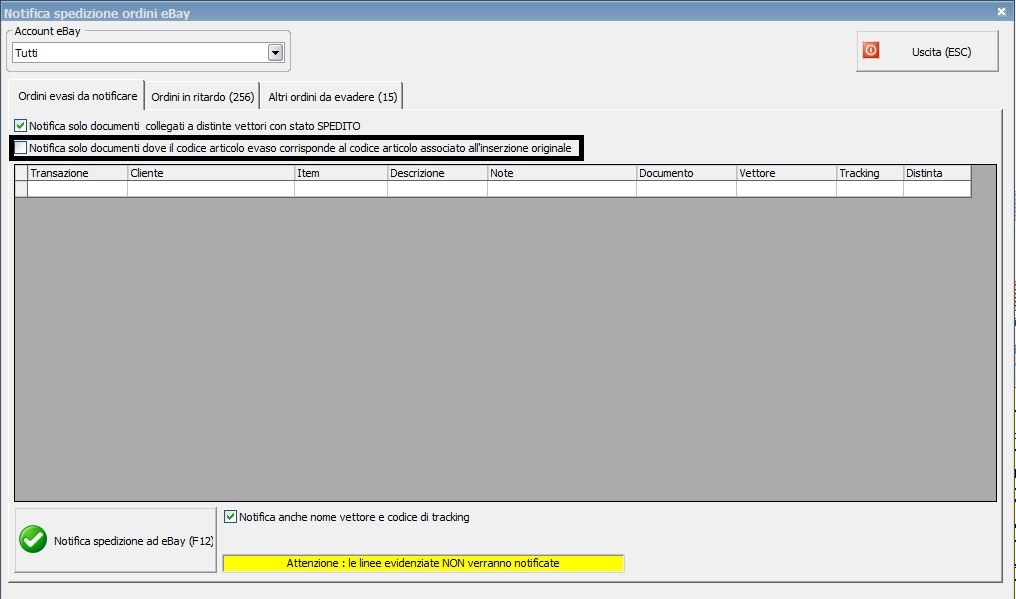Click the 'Item' column header

pos(341,173)
